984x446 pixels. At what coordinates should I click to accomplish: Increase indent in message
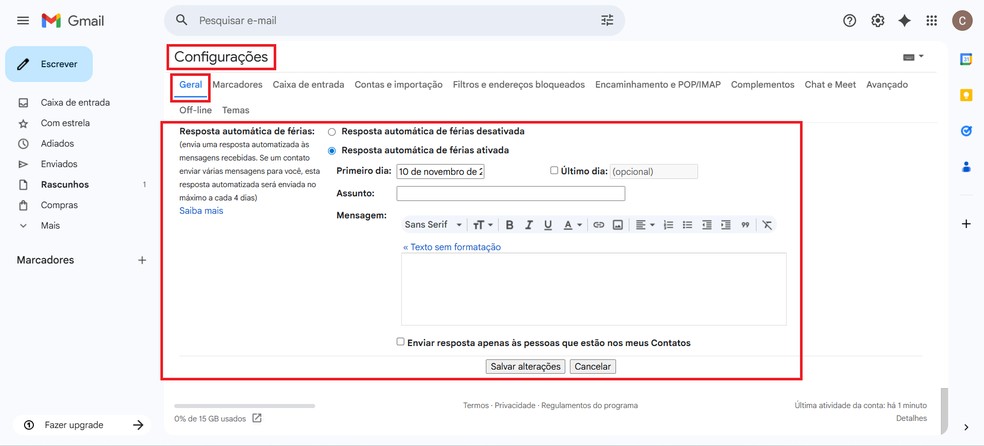726,225
